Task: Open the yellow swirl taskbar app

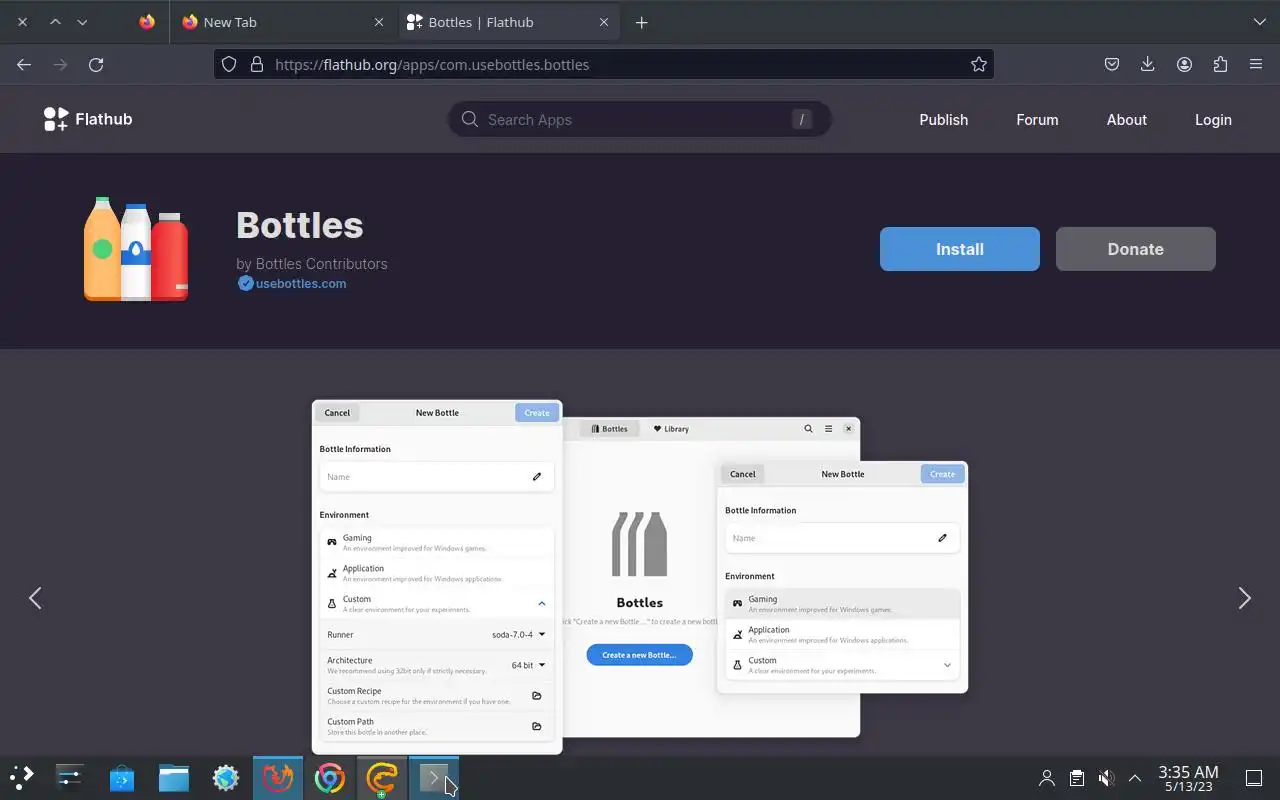Action: click(x=382, y=777)
